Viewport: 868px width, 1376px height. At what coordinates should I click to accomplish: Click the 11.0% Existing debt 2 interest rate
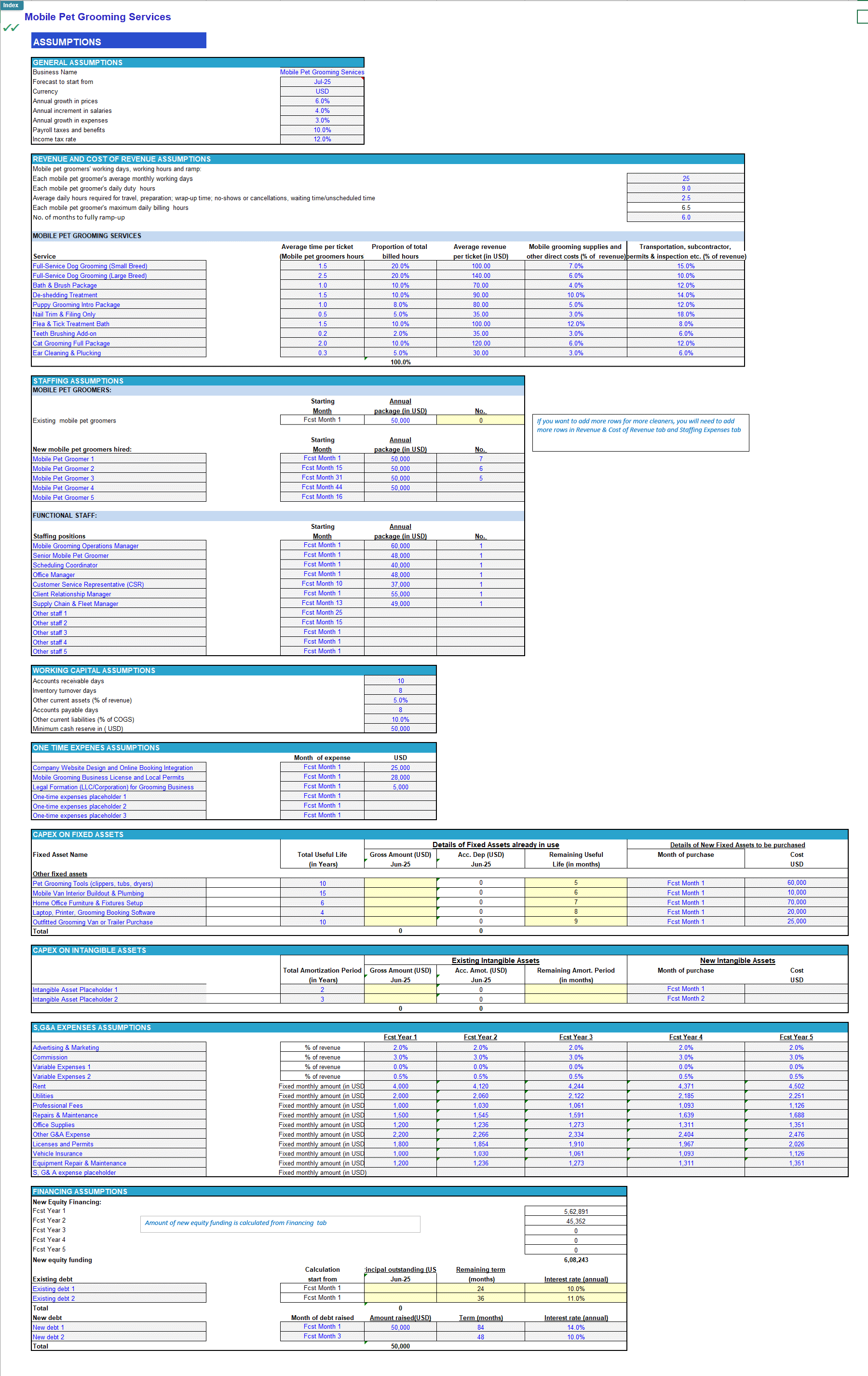coord(576,1298)
